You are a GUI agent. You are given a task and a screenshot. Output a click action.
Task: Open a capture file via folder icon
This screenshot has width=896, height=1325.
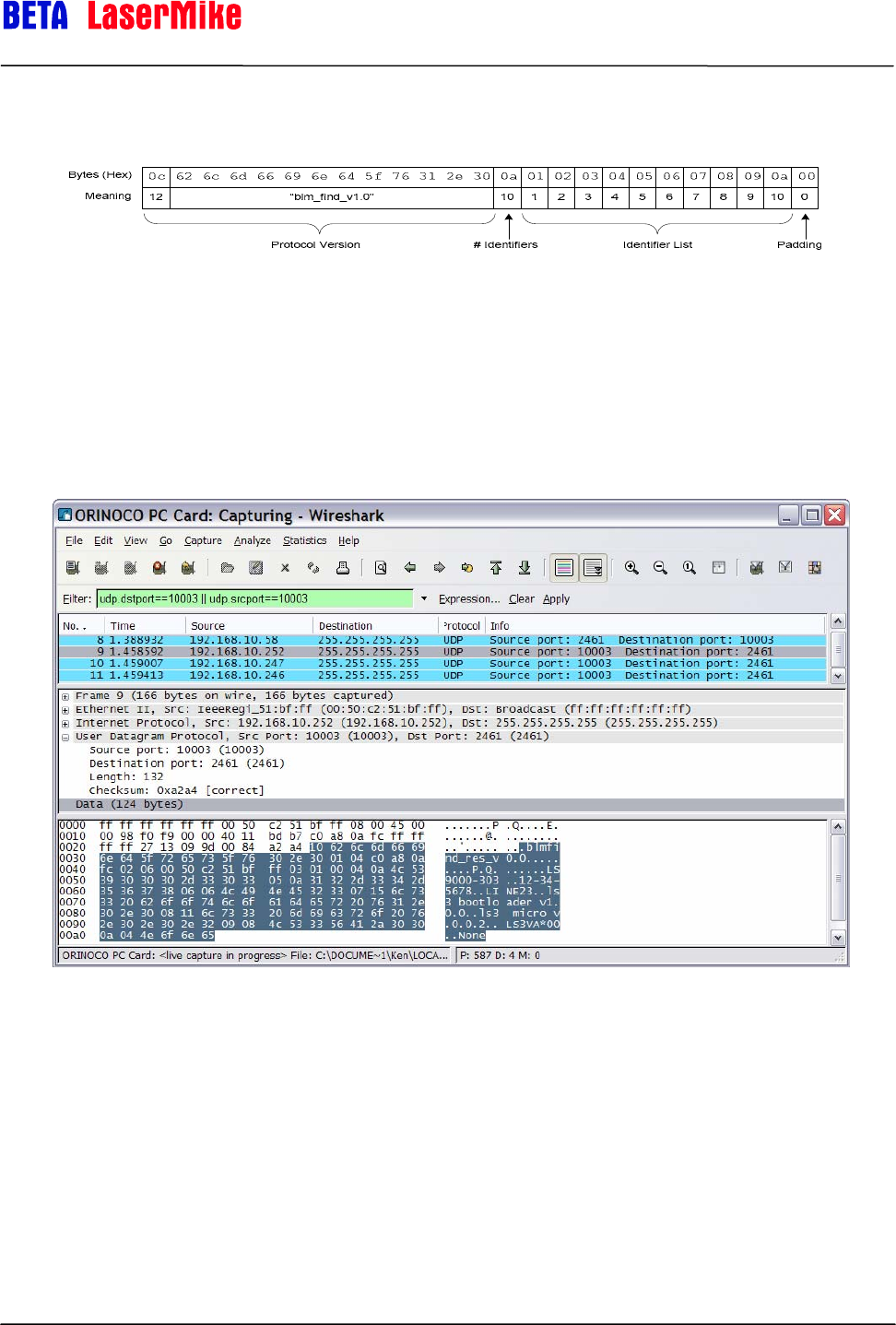(x=227, y=568)
